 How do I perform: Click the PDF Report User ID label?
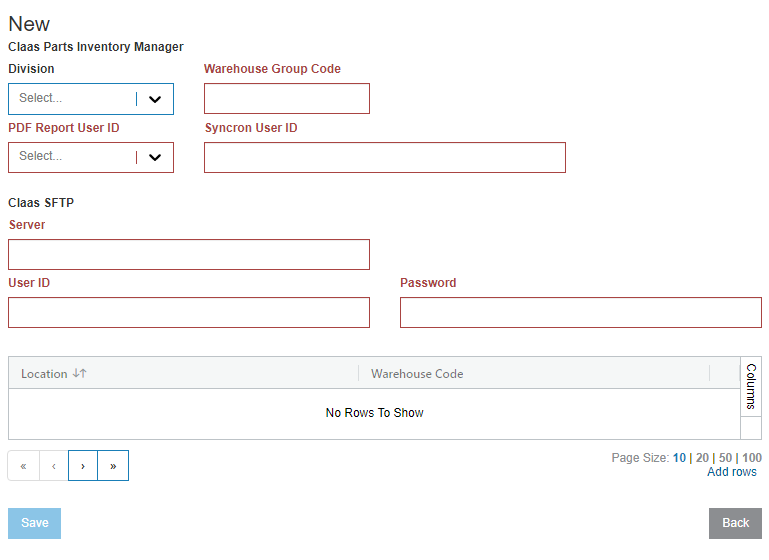coord(64,127)
